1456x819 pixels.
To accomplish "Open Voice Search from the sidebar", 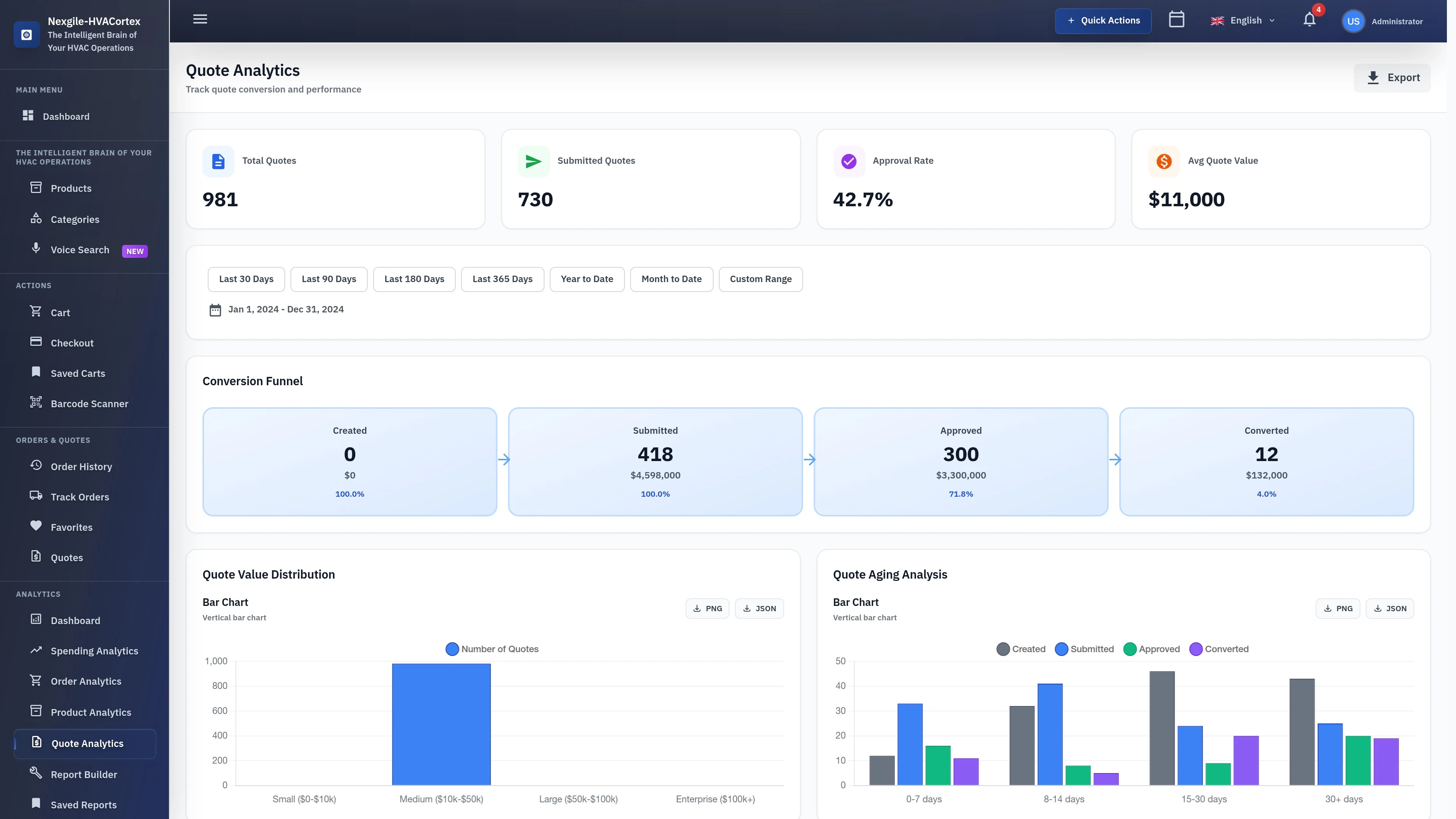I will tap(79, 249).
